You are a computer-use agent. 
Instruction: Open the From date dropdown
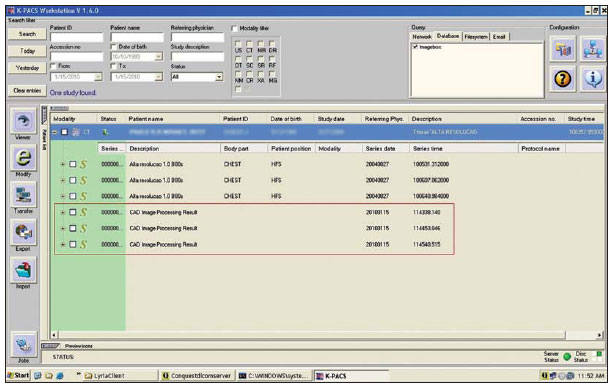click(x=98, y=77)
